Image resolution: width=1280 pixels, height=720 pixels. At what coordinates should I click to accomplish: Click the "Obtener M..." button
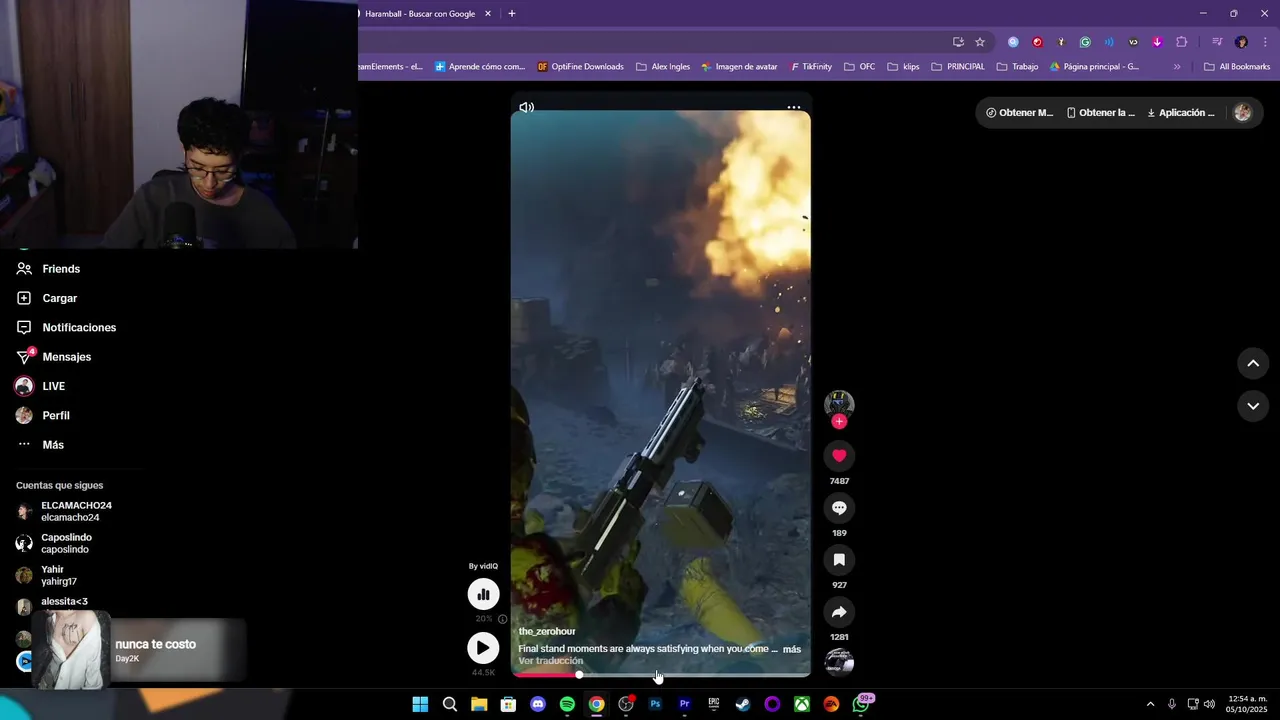pyautogui.click(x=1020, y=113)
